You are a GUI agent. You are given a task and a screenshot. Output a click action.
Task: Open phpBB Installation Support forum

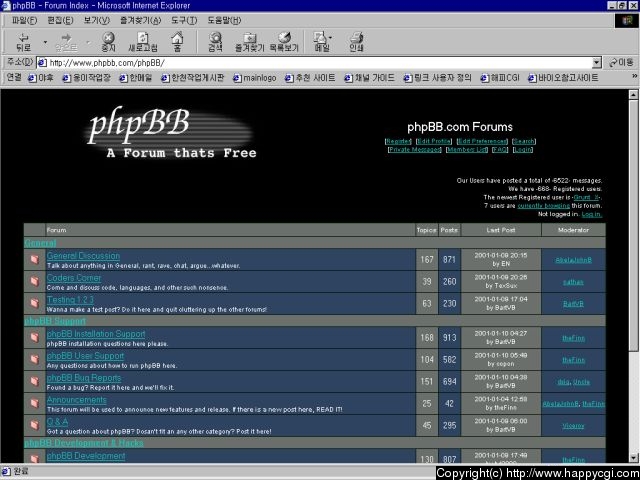96,334
